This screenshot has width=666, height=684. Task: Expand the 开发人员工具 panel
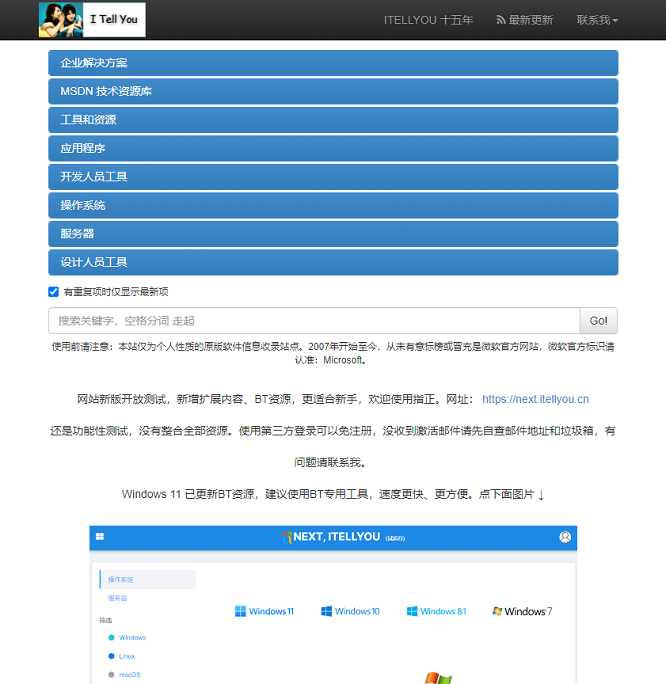click(333, 177)
